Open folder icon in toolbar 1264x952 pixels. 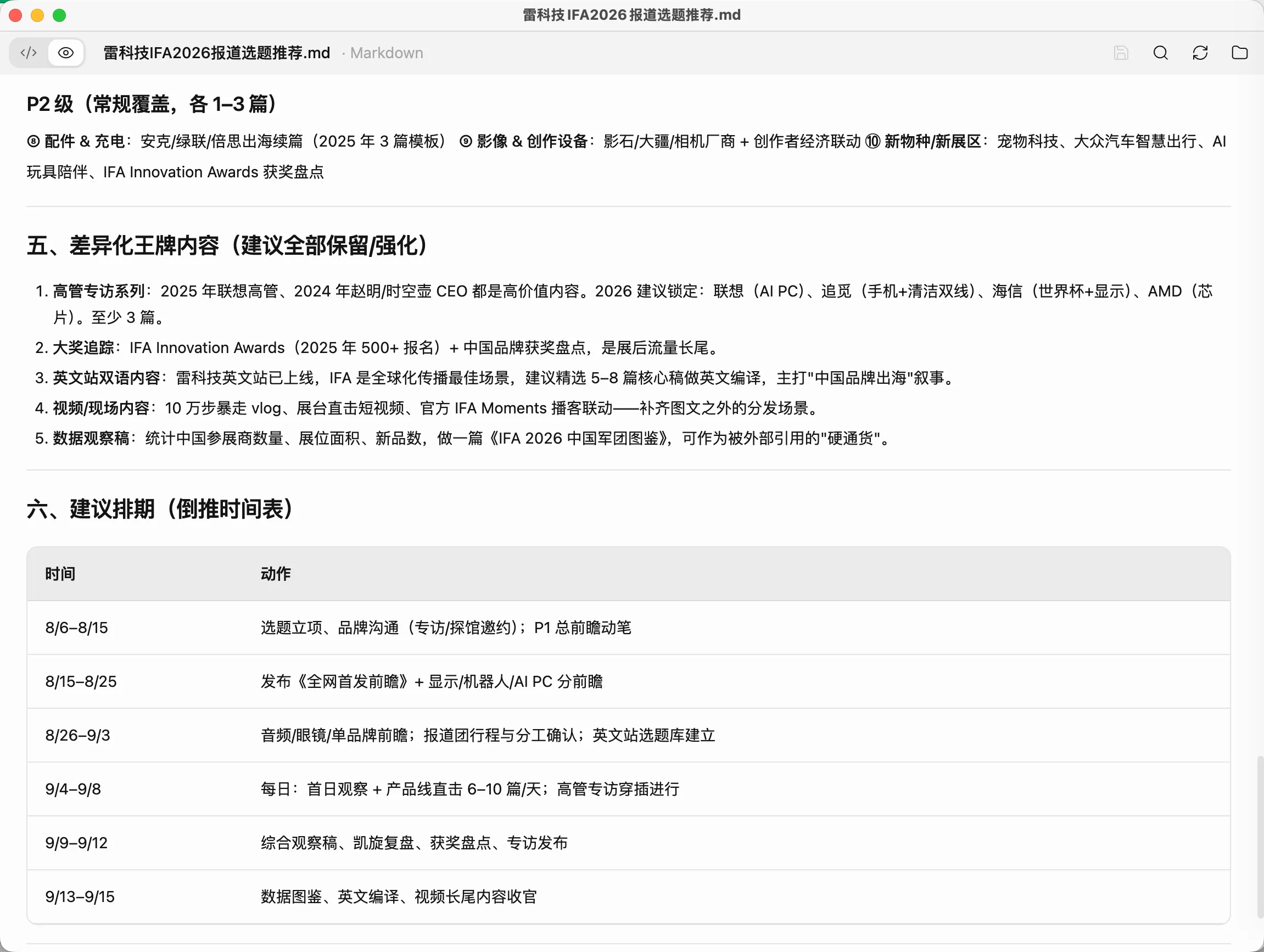click(1239, 53)
